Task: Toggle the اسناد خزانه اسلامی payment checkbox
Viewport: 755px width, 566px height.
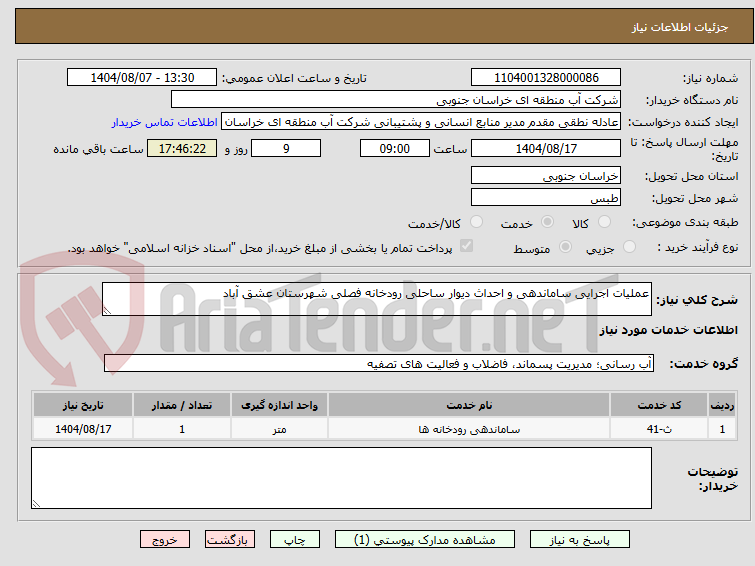Action: [466, 246]
